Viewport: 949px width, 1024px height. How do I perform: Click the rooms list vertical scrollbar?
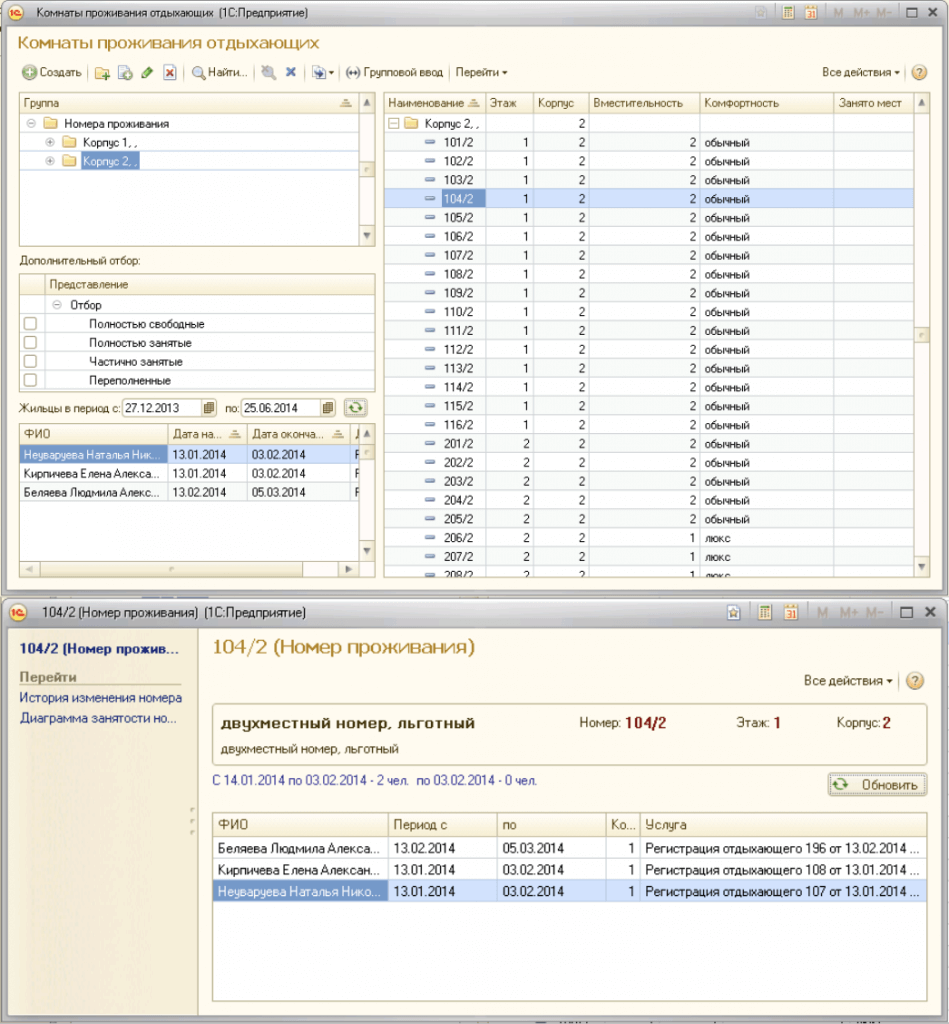pos(921,335)
